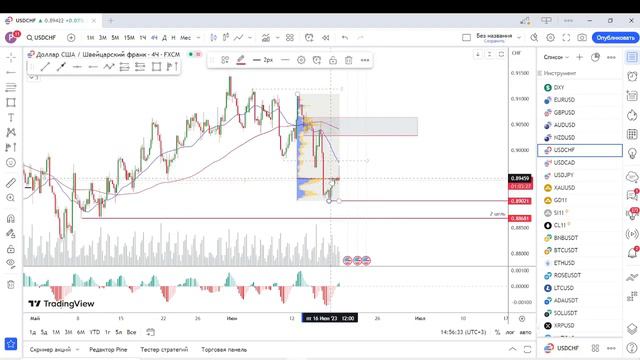Select DXY in the watchlist

[x=580, y=87]
